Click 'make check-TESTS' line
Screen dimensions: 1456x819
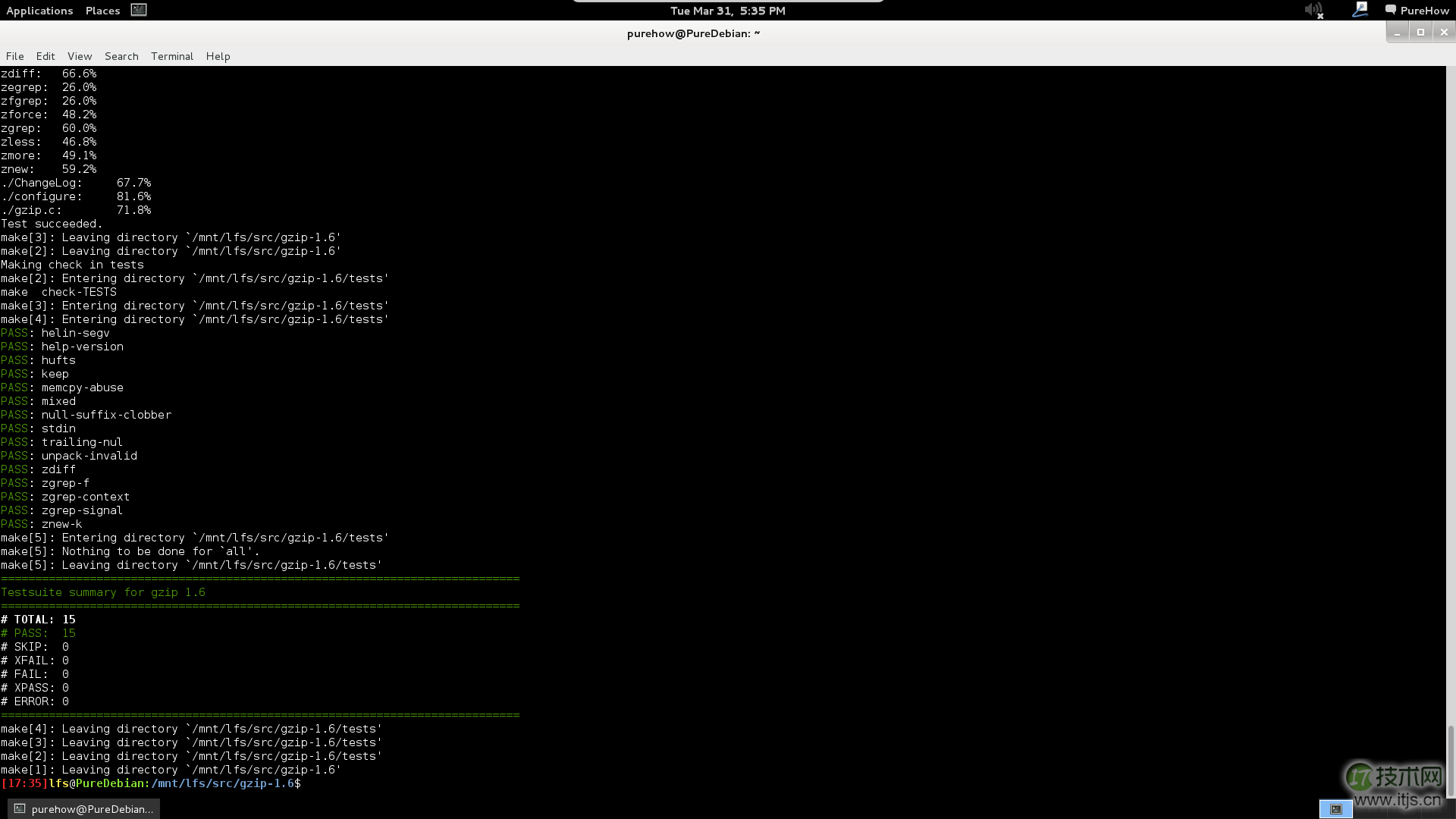point(59,292)
